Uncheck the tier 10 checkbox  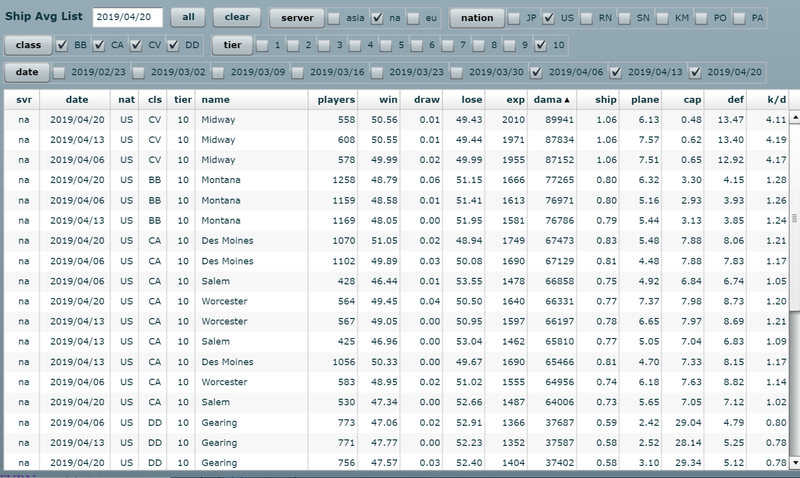coord(541,46)
